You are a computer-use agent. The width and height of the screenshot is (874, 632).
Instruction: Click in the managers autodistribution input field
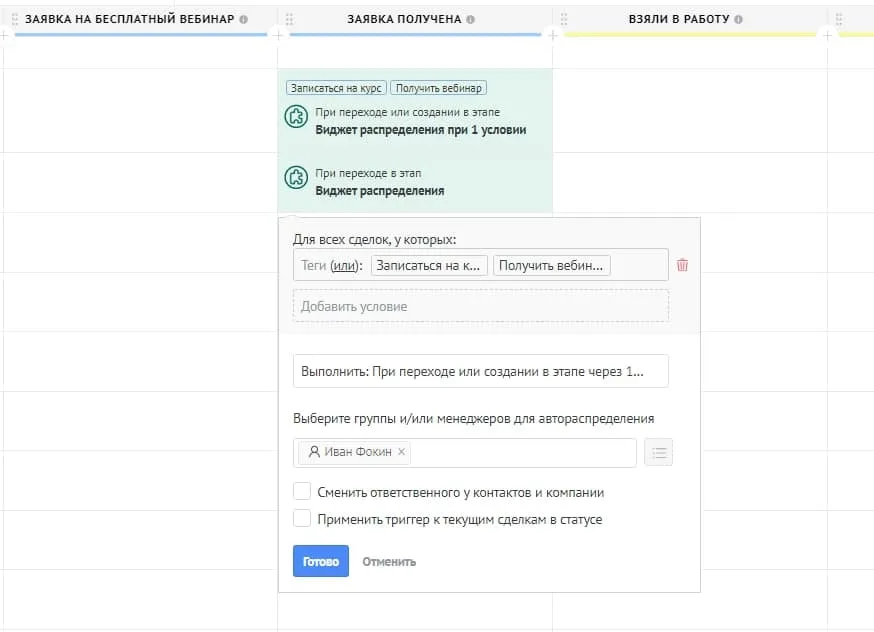520,453
